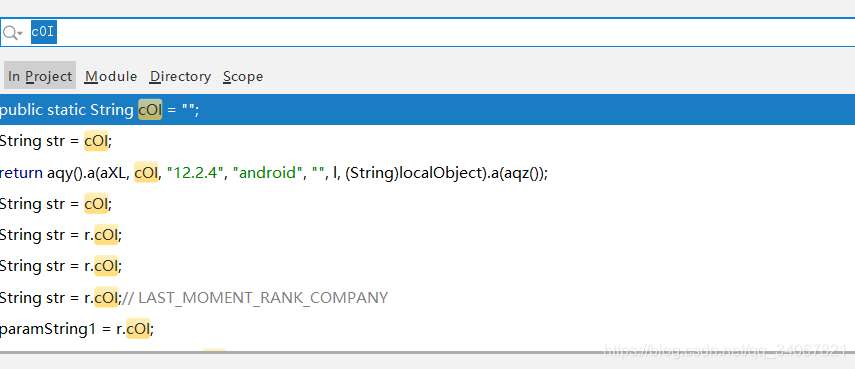Open result with return aqy().a(aXL, cOI

pyautogui.click(x=428, y=173)
